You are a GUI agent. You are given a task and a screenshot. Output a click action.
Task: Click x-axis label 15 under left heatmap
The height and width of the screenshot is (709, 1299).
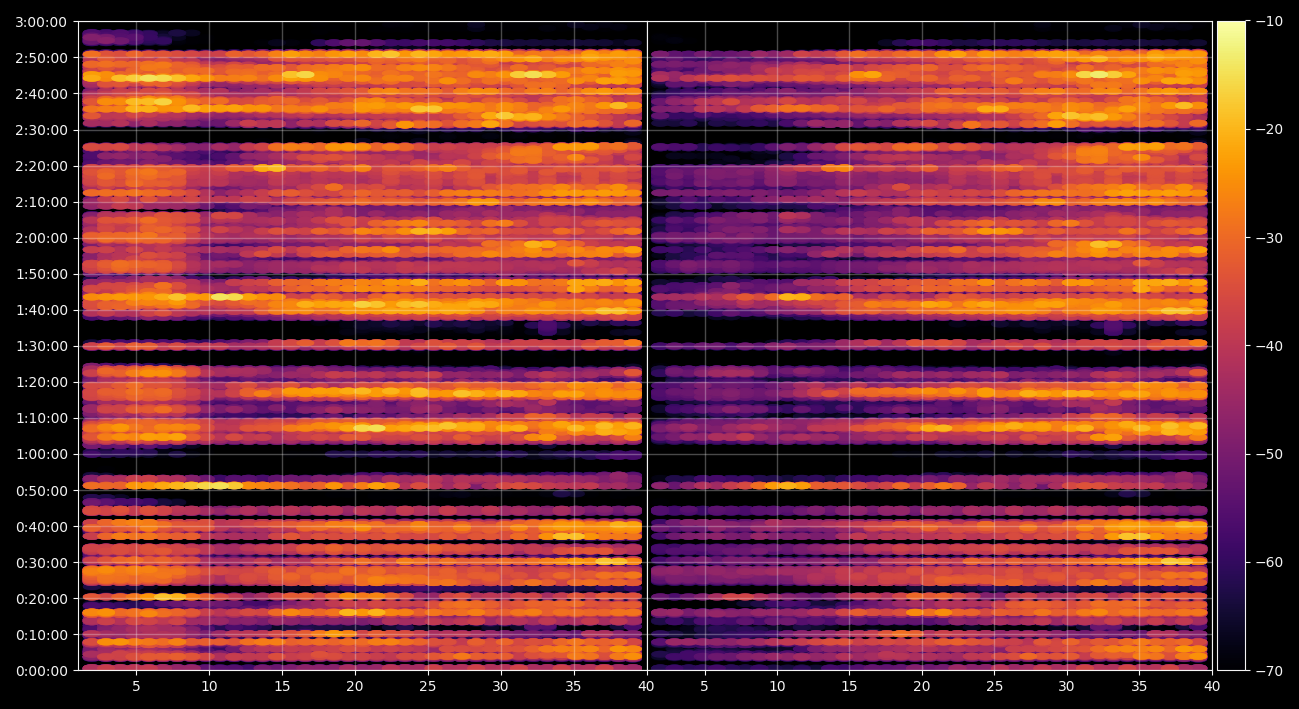point(282,687)
